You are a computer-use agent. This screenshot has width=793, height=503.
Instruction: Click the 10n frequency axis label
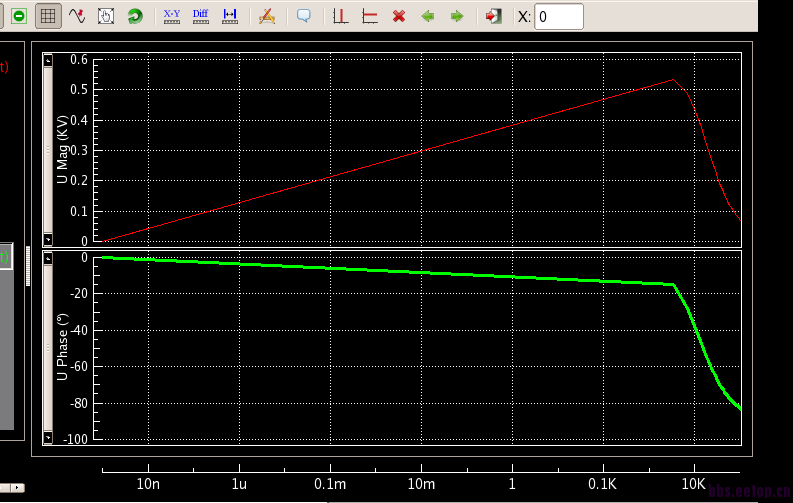(148, 484)
